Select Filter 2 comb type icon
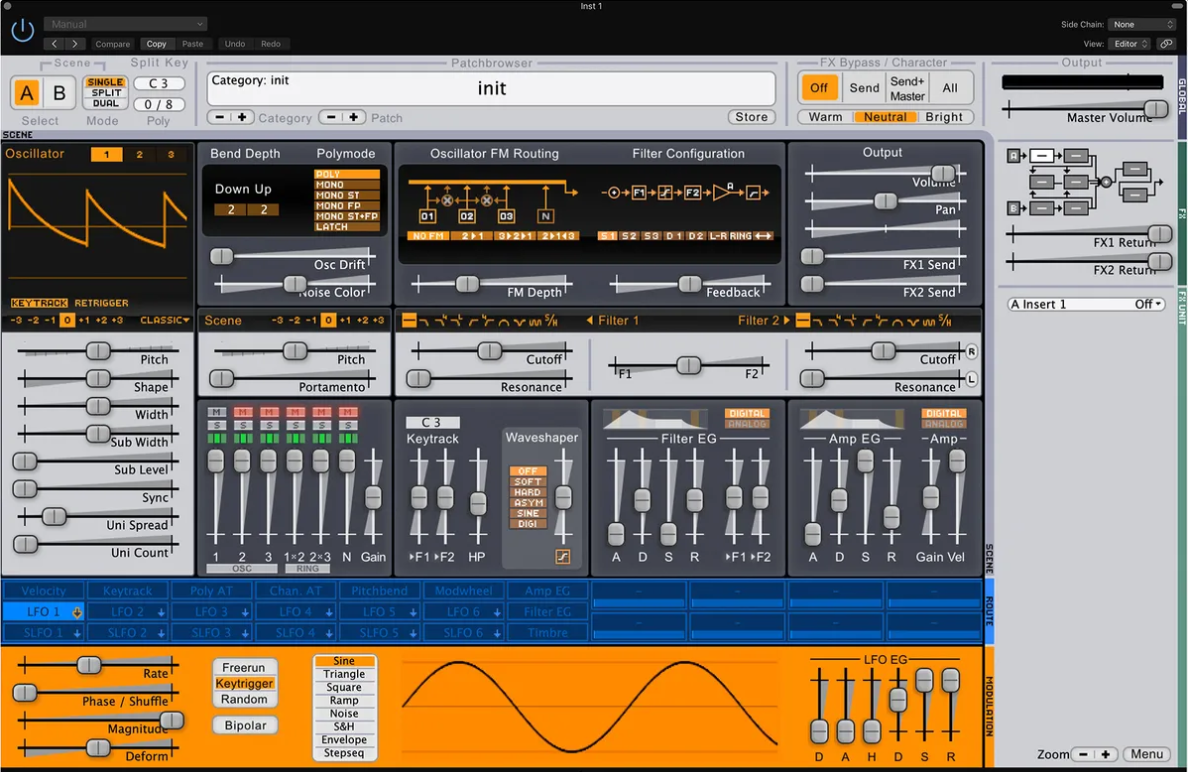Image resolution: width=1188 pixels, height=772 pixels. point(929,321)
